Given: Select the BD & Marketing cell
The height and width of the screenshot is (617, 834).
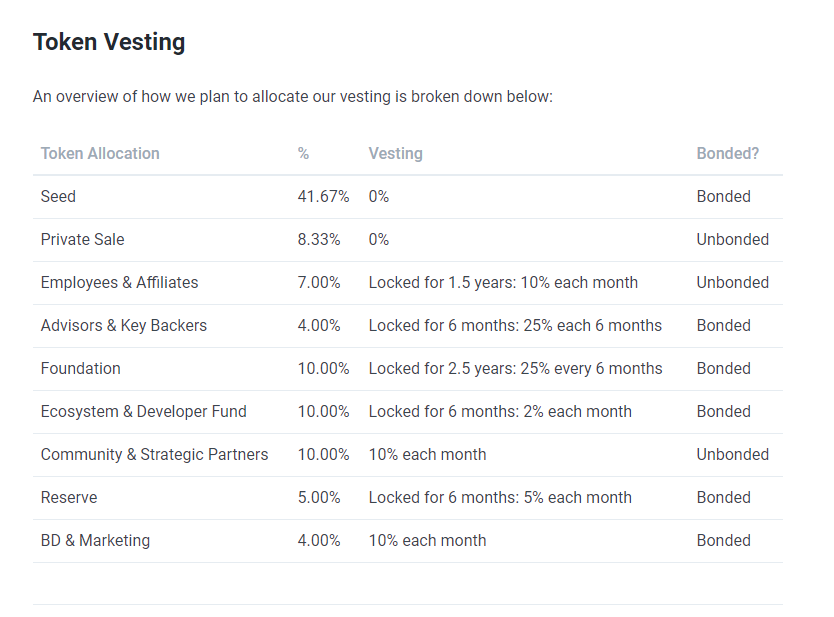Looking at the screenshot, I should click(x=95, y=540).
